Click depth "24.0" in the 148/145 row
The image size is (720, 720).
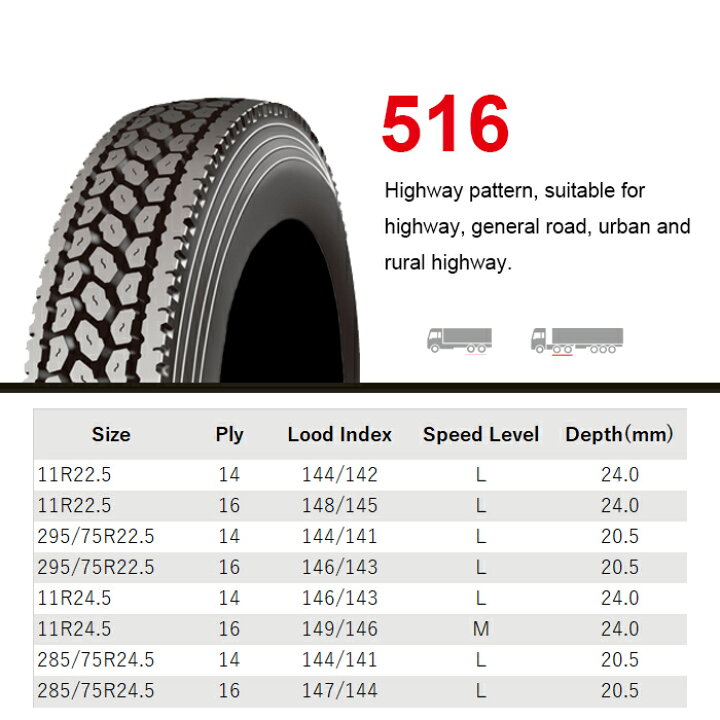click(x=620, y=505)
